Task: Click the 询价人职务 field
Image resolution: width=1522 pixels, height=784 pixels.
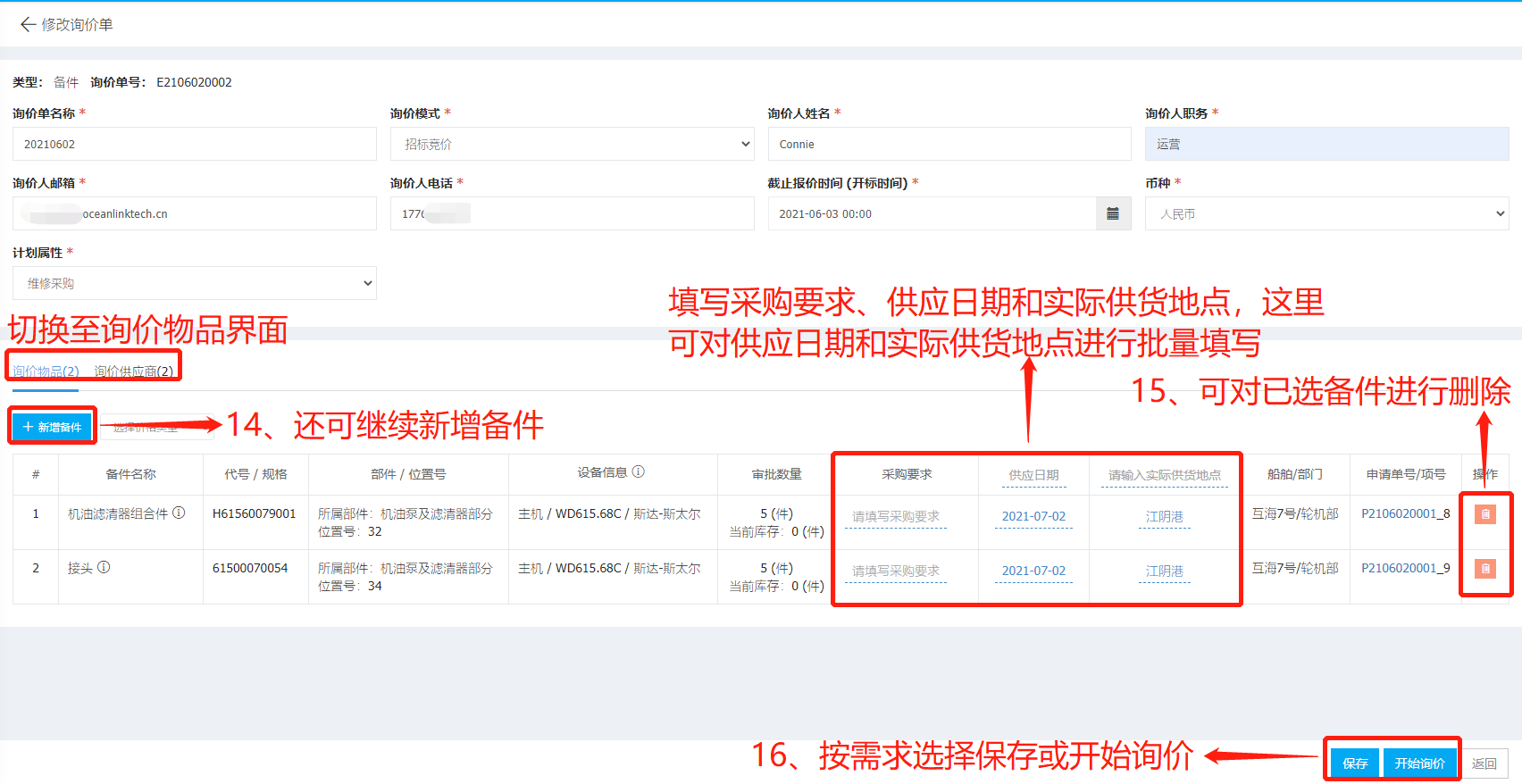Action: point(1327,144)
